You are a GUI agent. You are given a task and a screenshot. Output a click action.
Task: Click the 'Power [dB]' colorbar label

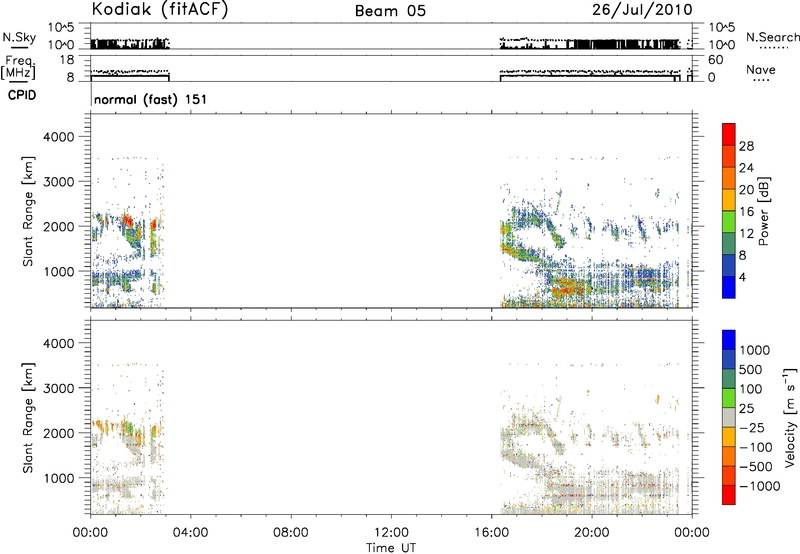coord(763,211)
